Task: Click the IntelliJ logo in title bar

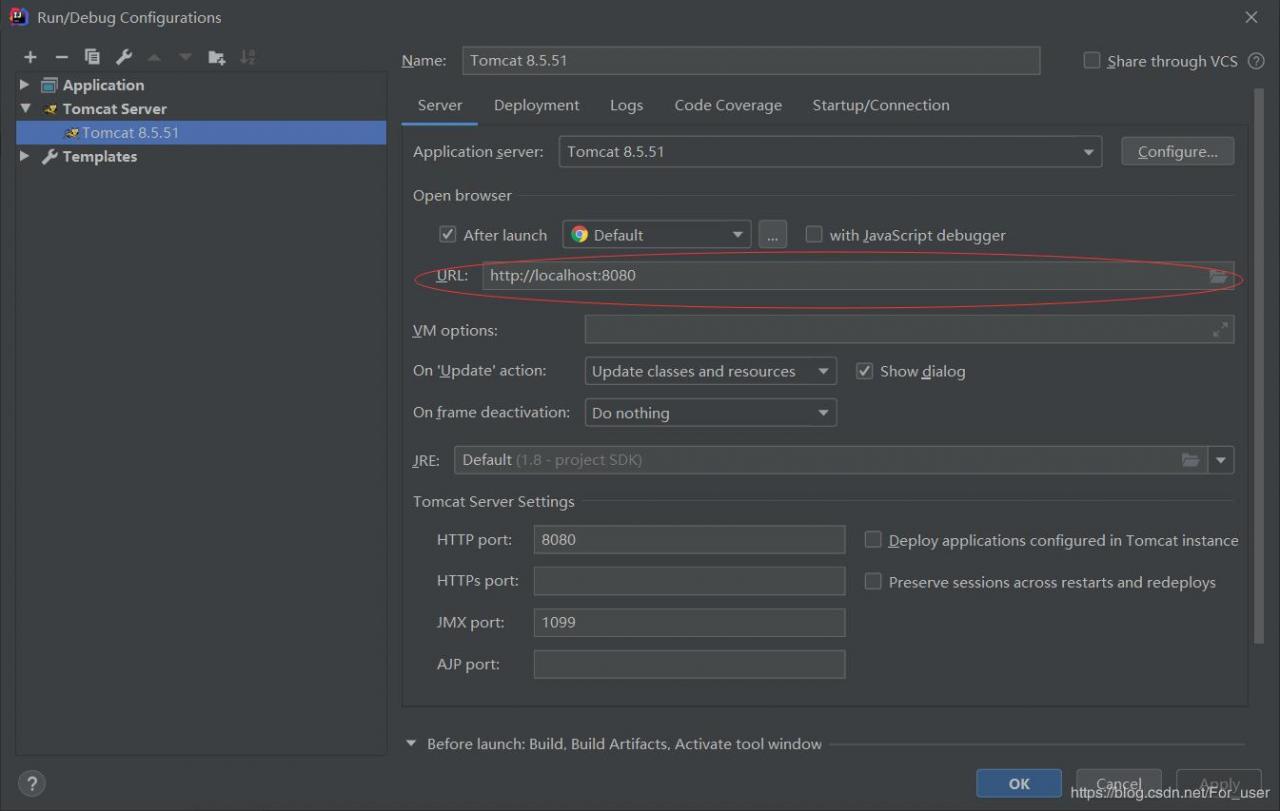Action: [x=19, y=17]
